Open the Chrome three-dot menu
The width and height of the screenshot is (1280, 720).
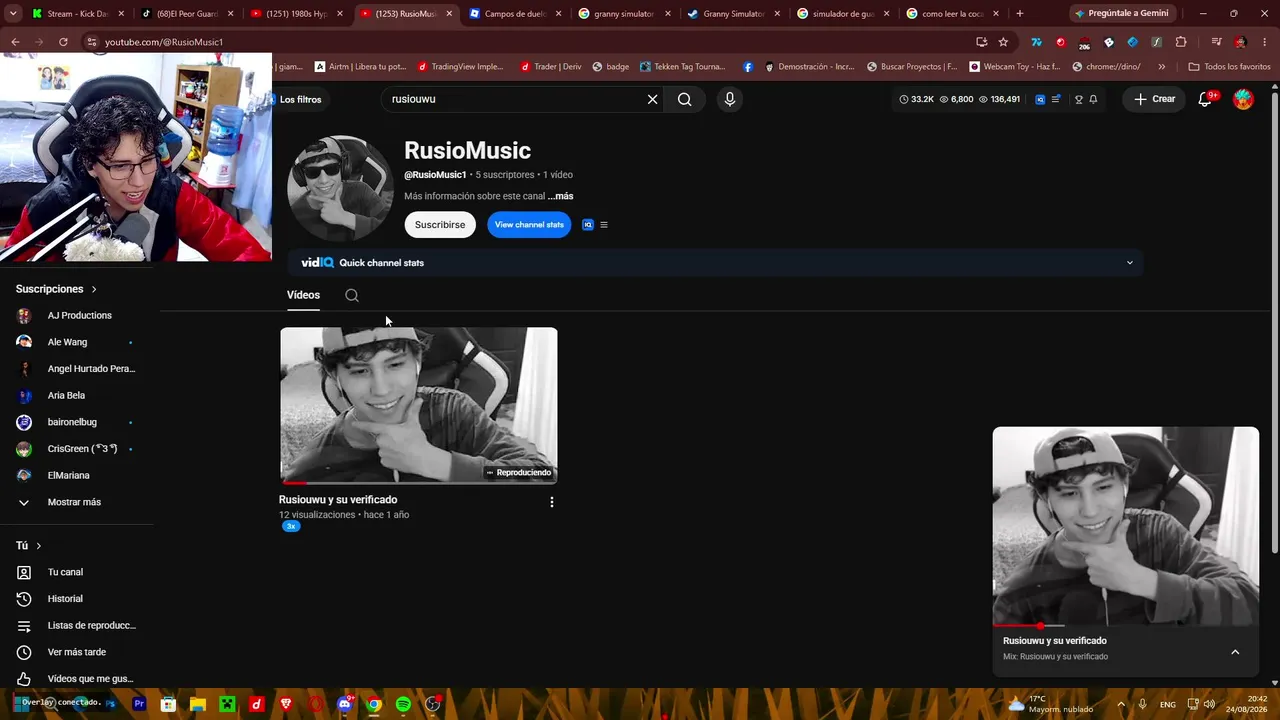coord(1264,42)
